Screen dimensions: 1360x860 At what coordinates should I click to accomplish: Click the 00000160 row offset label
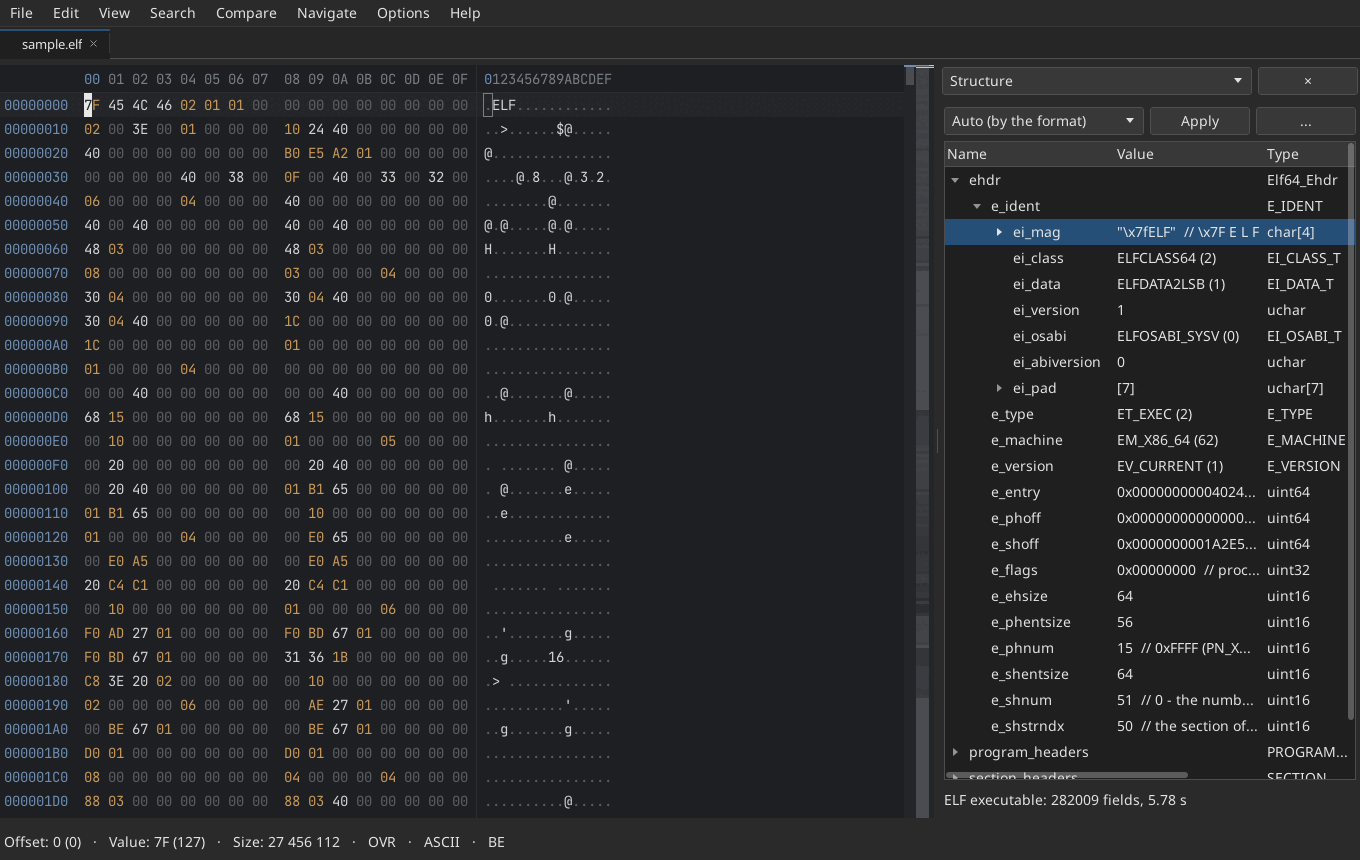[36, 633]
